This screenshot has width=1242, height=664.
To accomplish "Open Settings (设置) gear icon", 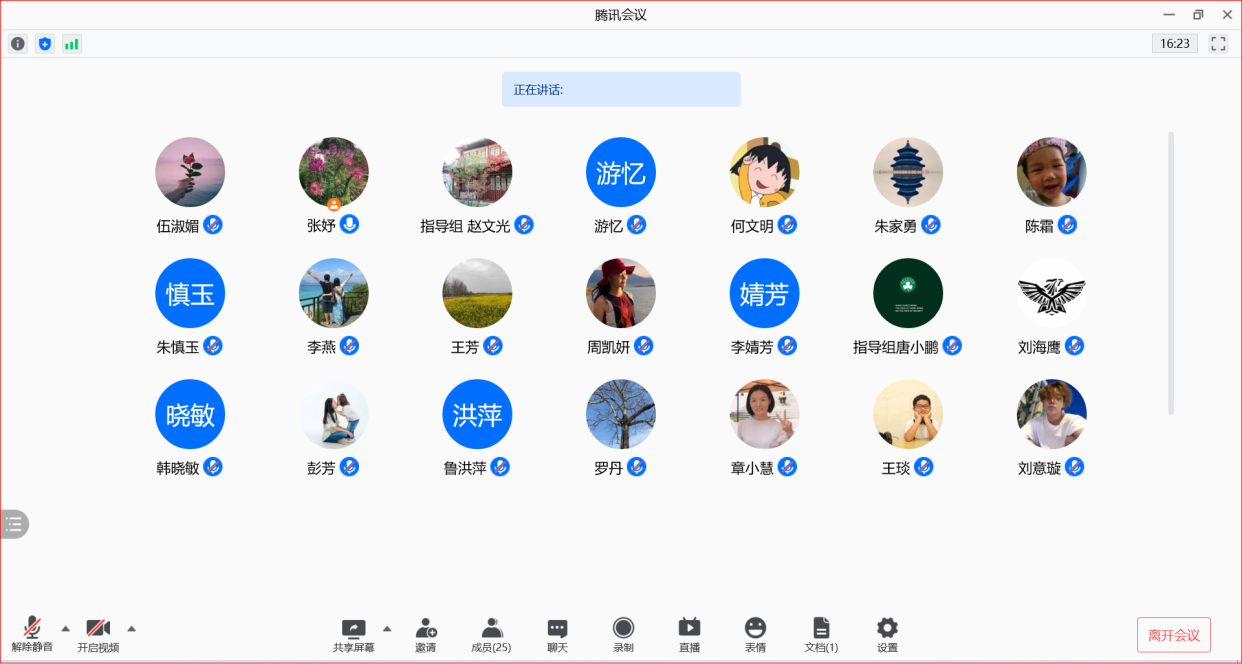I will [x=887, y=634].
